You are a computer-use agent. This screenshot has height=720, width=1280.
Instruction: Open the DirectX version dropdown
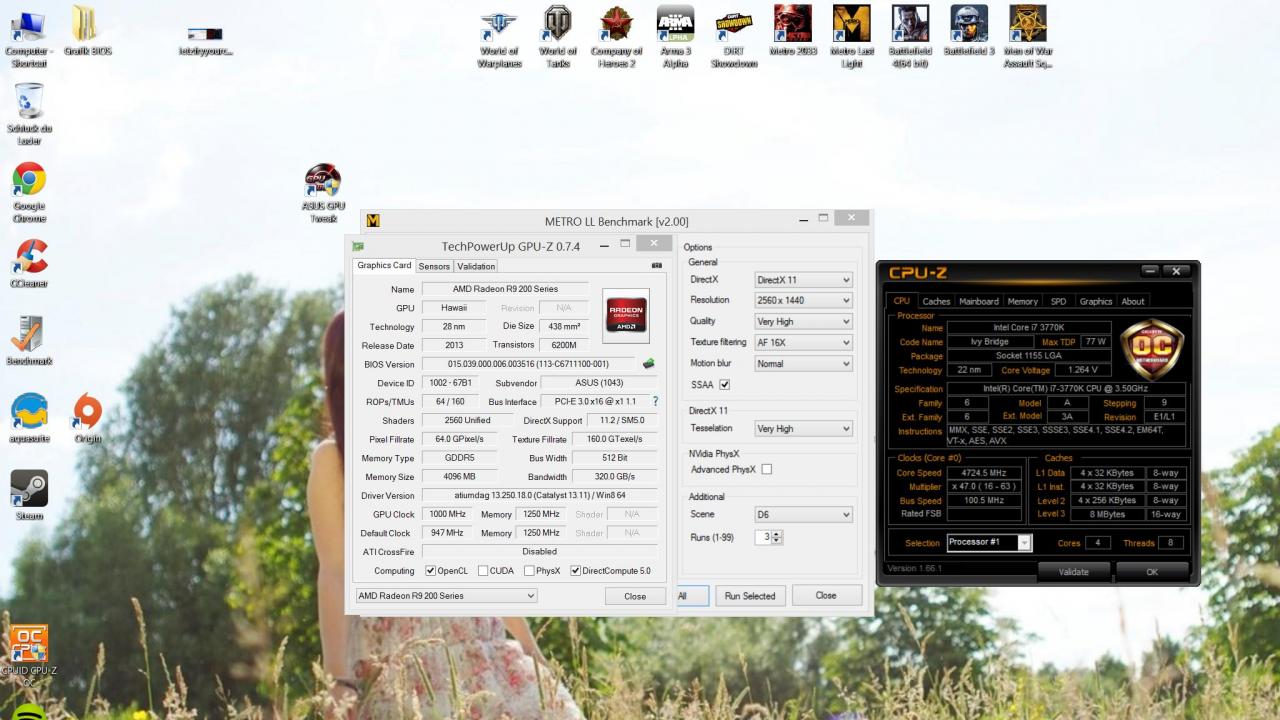(803, 280)
